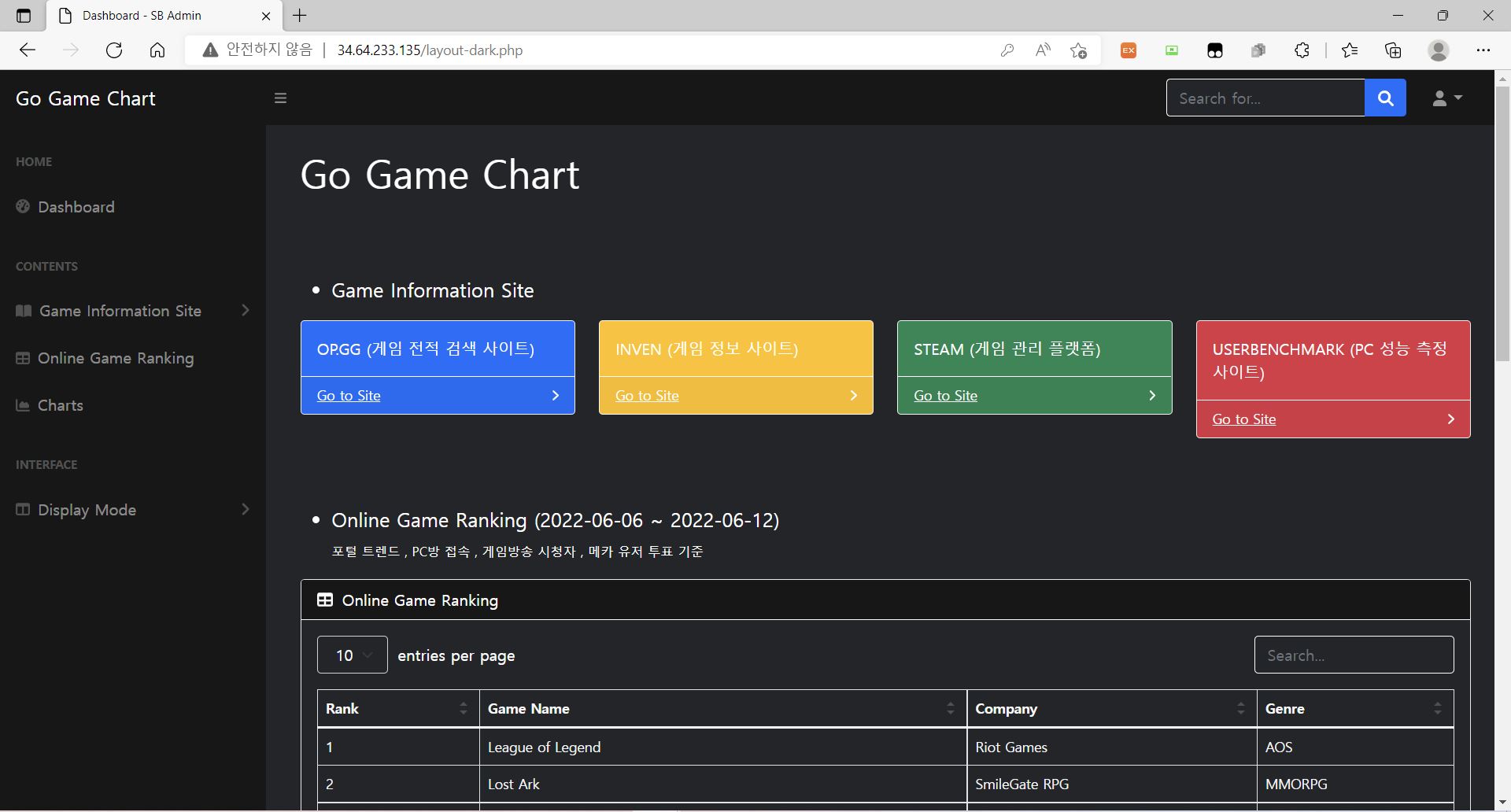Screen dimensions: 1511x812
Task: Click the not-secure warning icon in address bar
Action: coord(209,50)
